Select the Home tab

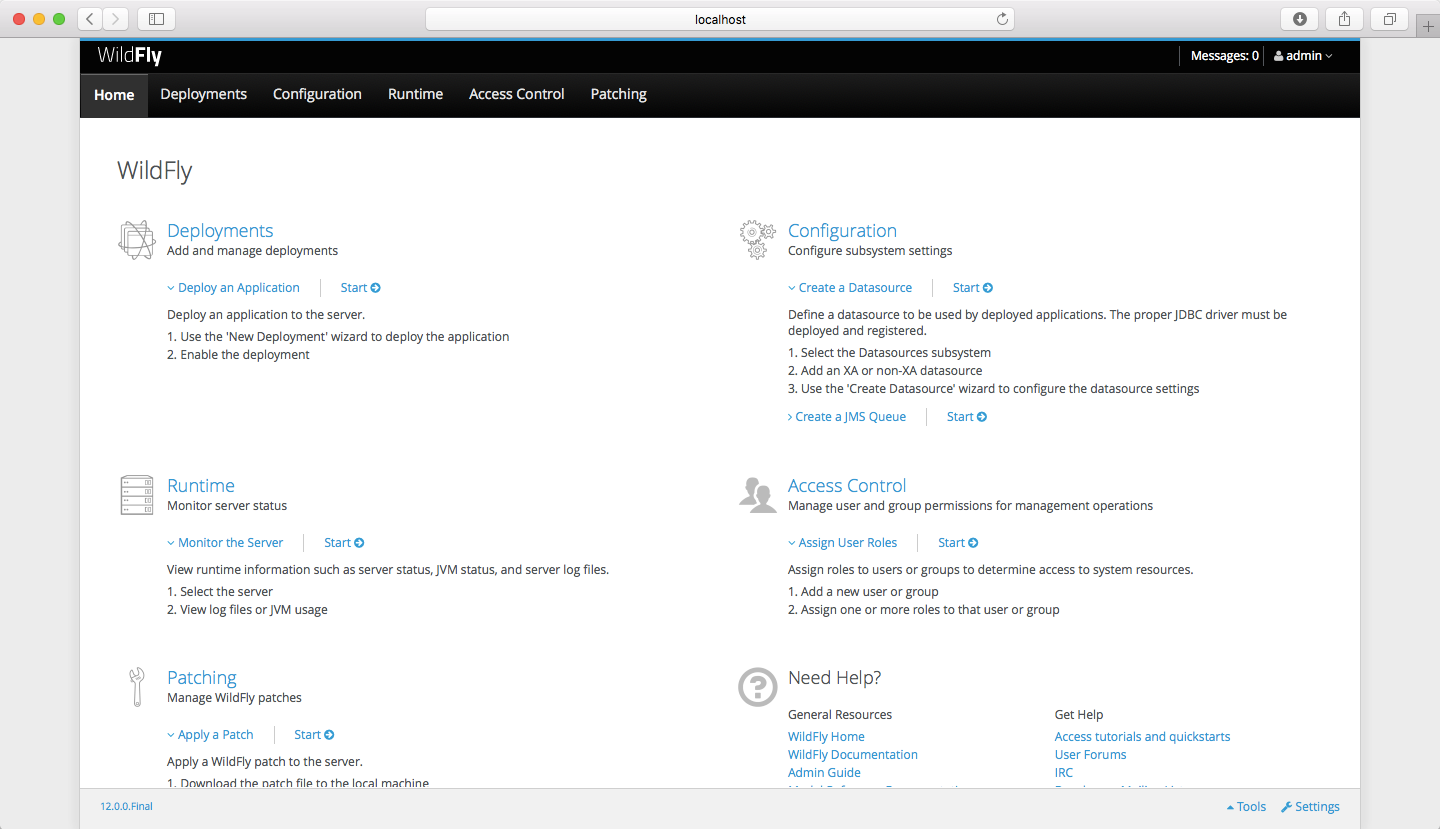coord(114,95)
